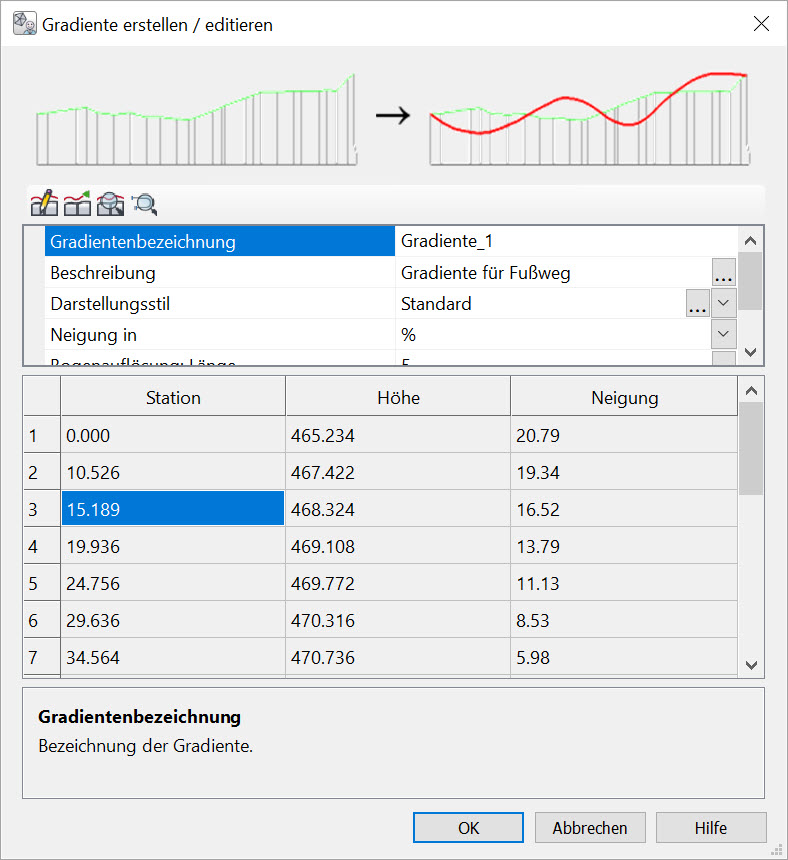Open Hilfe for this dialog
The height and width of the screenshot is (860, 788).
(711, 828)
